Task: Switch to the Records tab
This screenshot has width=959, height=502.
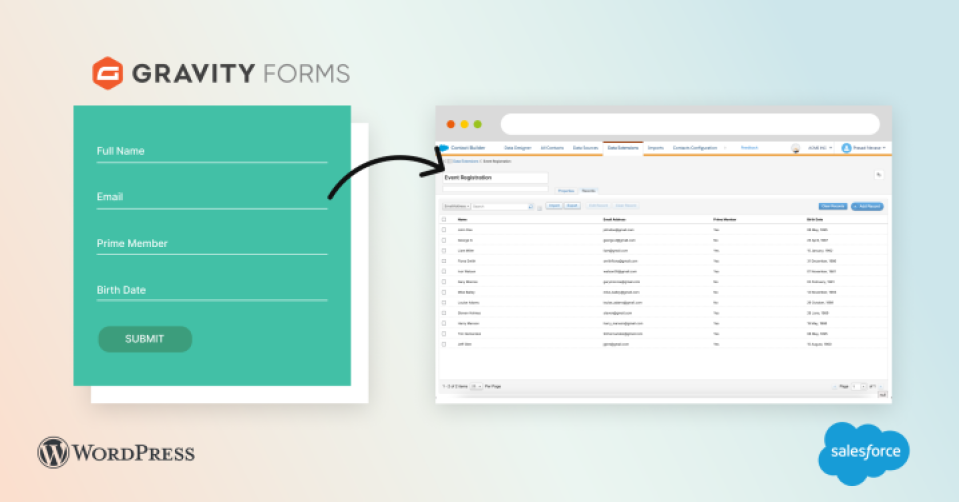Action: click(x=588, y=191)
